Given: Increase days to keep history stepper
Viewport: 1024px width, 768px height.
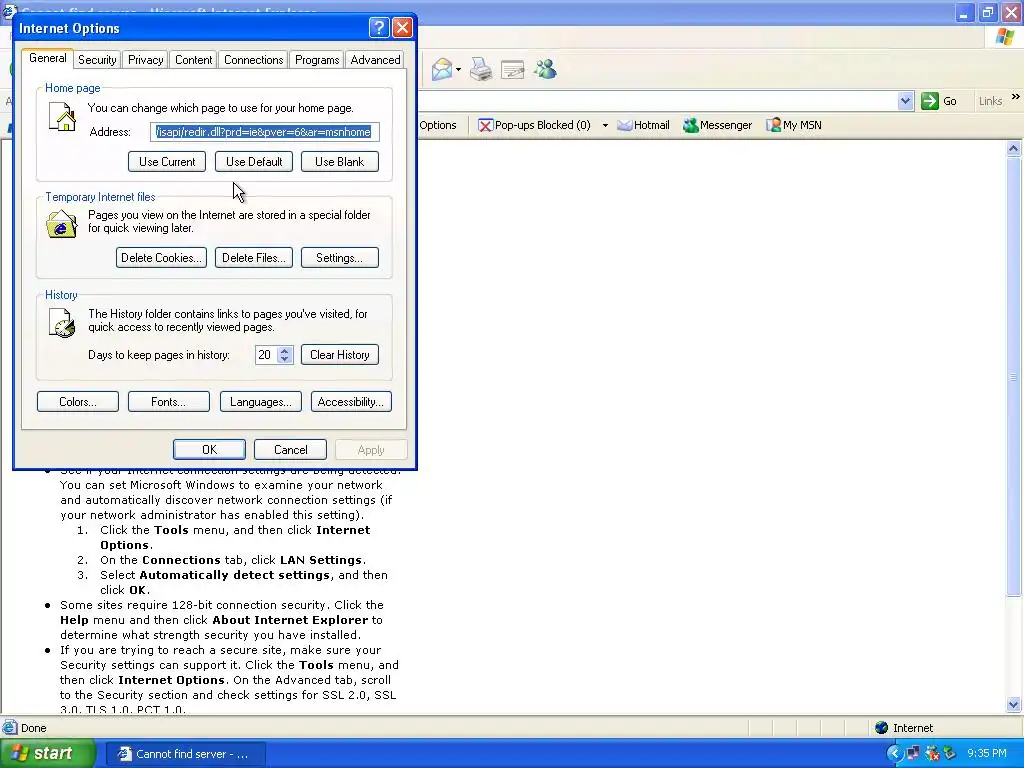Looking at the screenshot, I should pos(285,350).
